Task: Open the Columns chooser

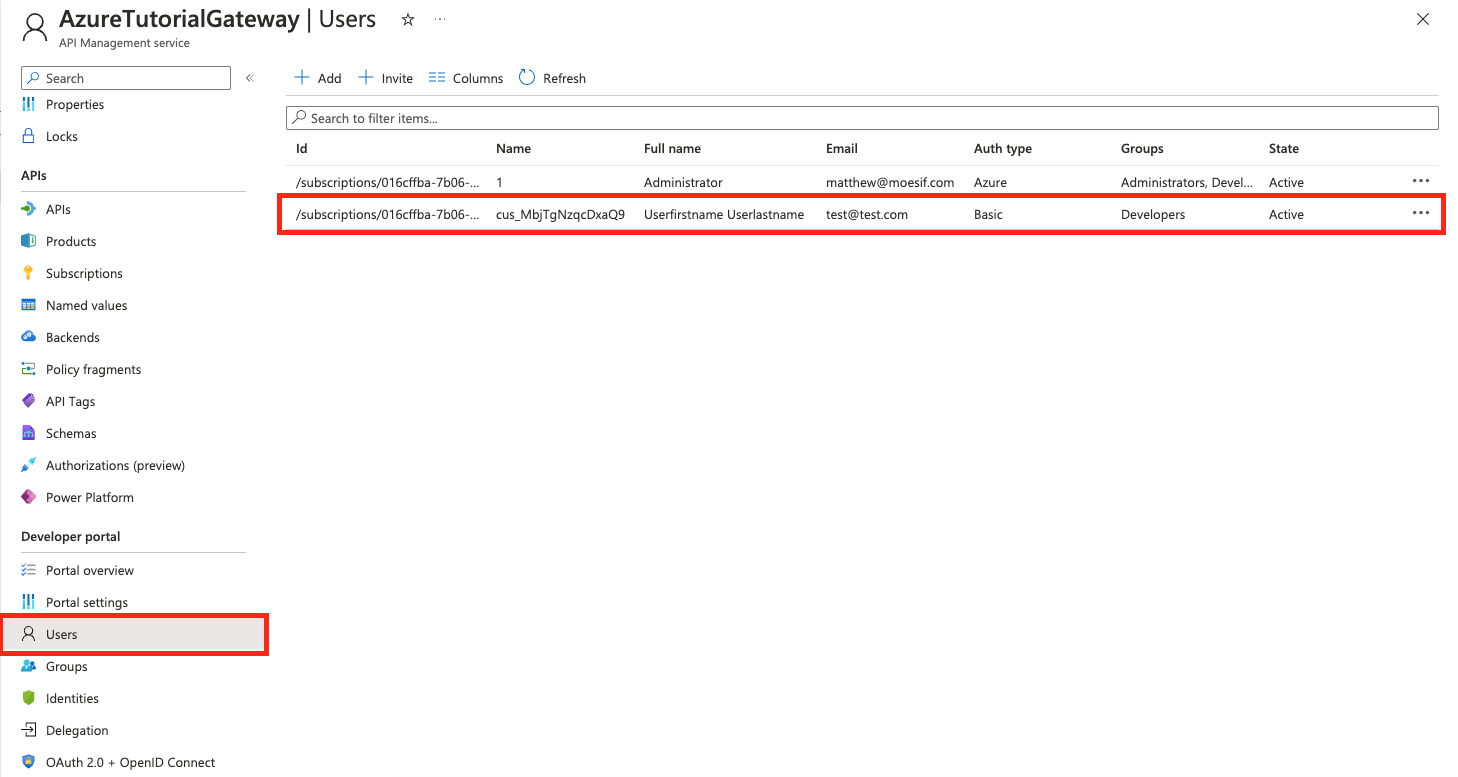Action: (466, 78)
